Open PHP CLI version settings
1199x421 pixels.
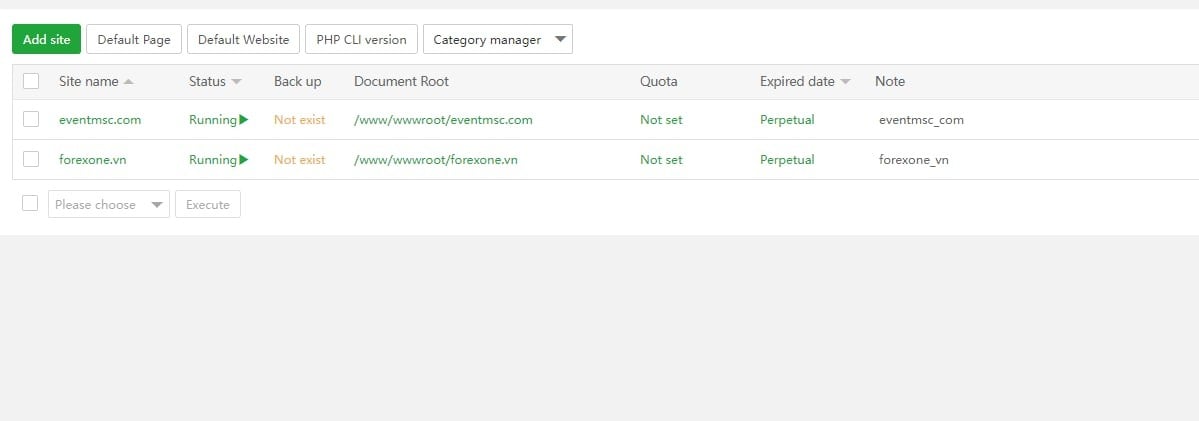click(x=361, y=40)
